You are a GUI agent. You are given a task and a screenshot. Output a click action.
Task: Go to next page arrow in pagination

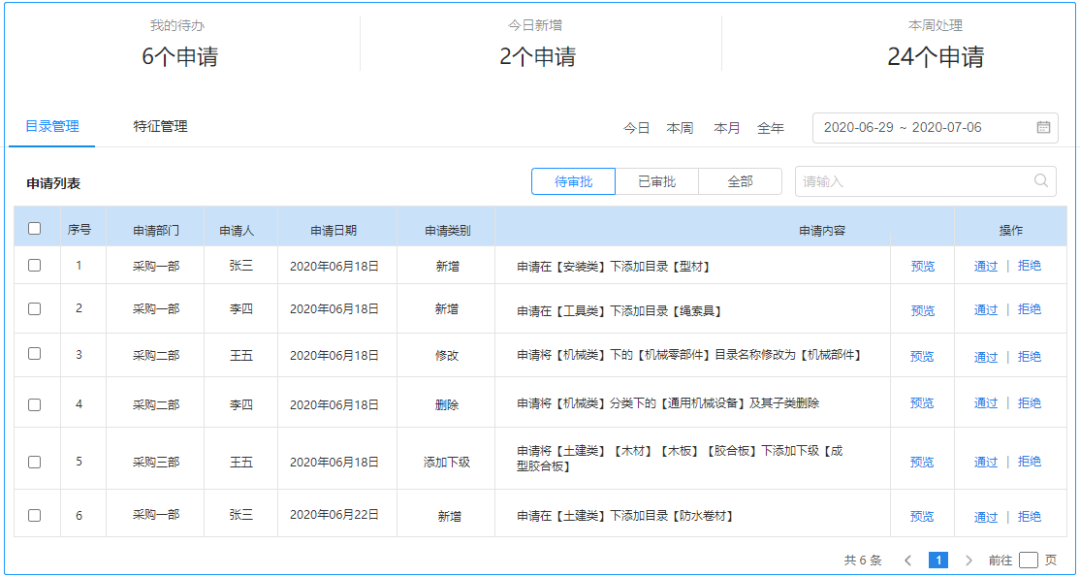click(968, 560)
